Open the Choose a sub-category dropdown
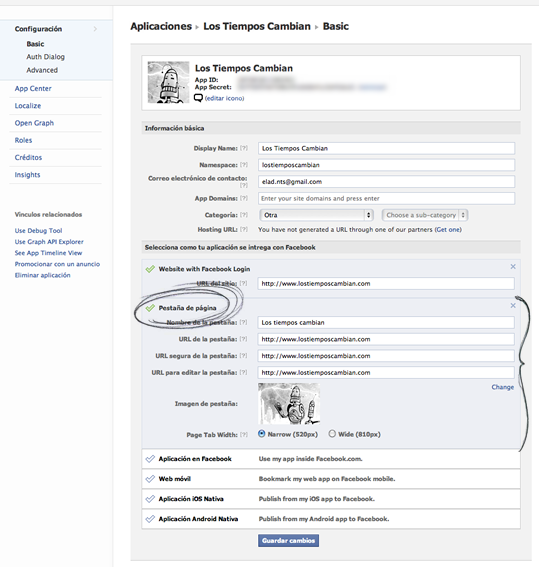 pyautogui.click(x=425, y=215)
